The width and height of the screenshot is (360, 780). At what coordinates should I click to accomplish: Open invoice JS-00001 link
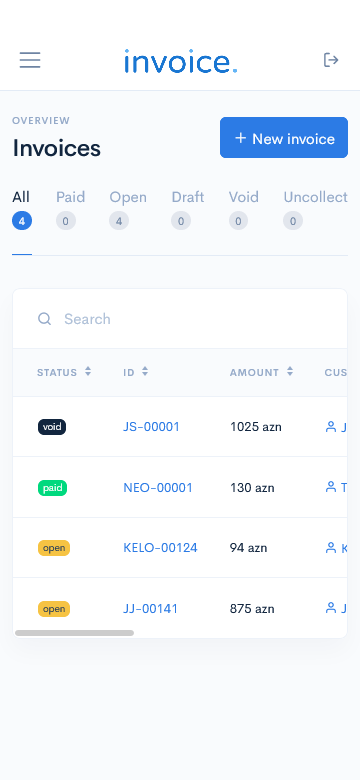coord(151,427)
